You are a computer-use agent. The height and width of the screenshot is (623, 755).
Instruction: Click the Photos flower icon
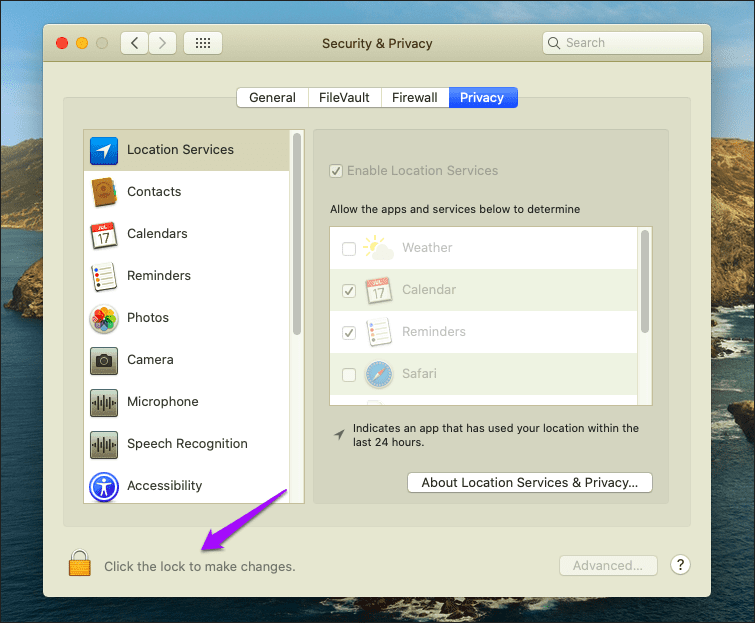[x=104, y=319]
